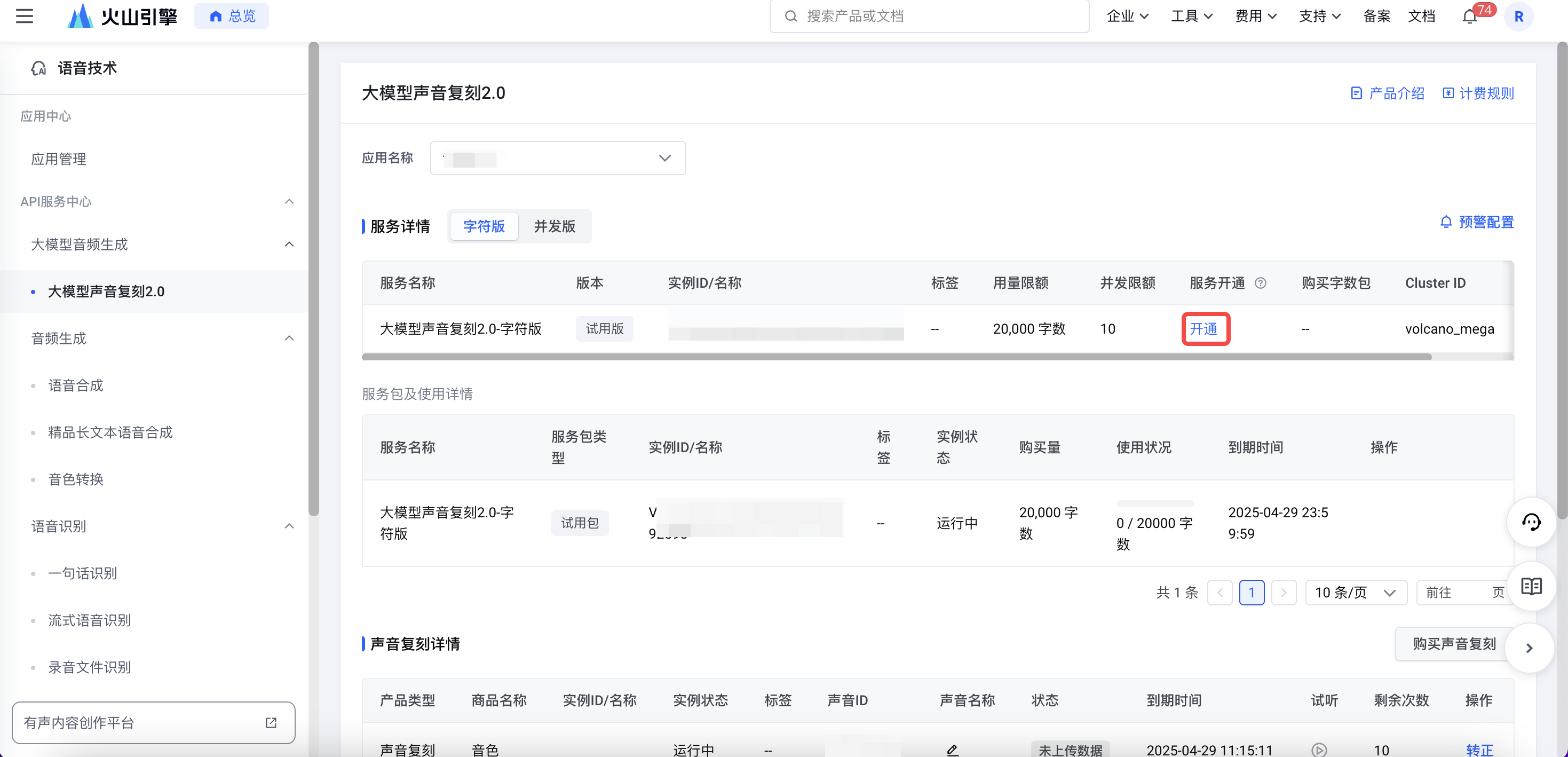Open the 备案 menu item
Image resolution: width=1568 pixels, height=757 pixels.
tap(1376, 16)
